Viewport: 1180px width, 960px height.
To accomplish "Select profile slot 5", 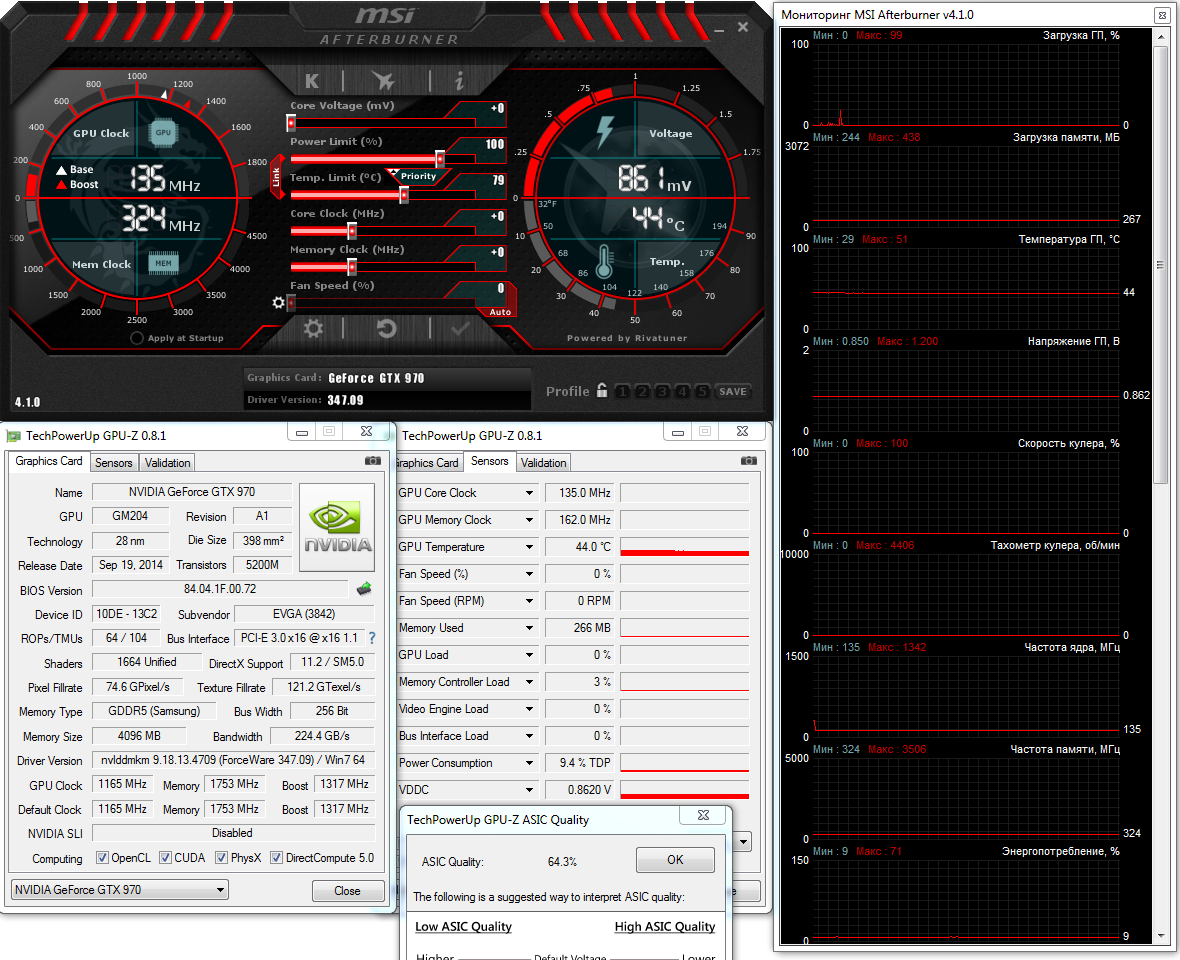I will [701, 391].
